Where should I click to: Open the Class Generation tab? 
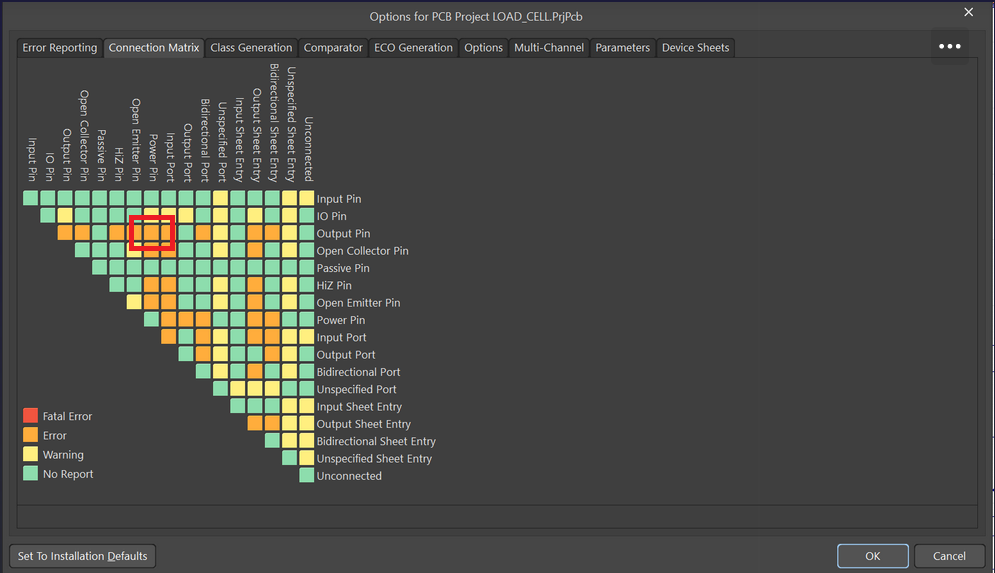(251, 48)
